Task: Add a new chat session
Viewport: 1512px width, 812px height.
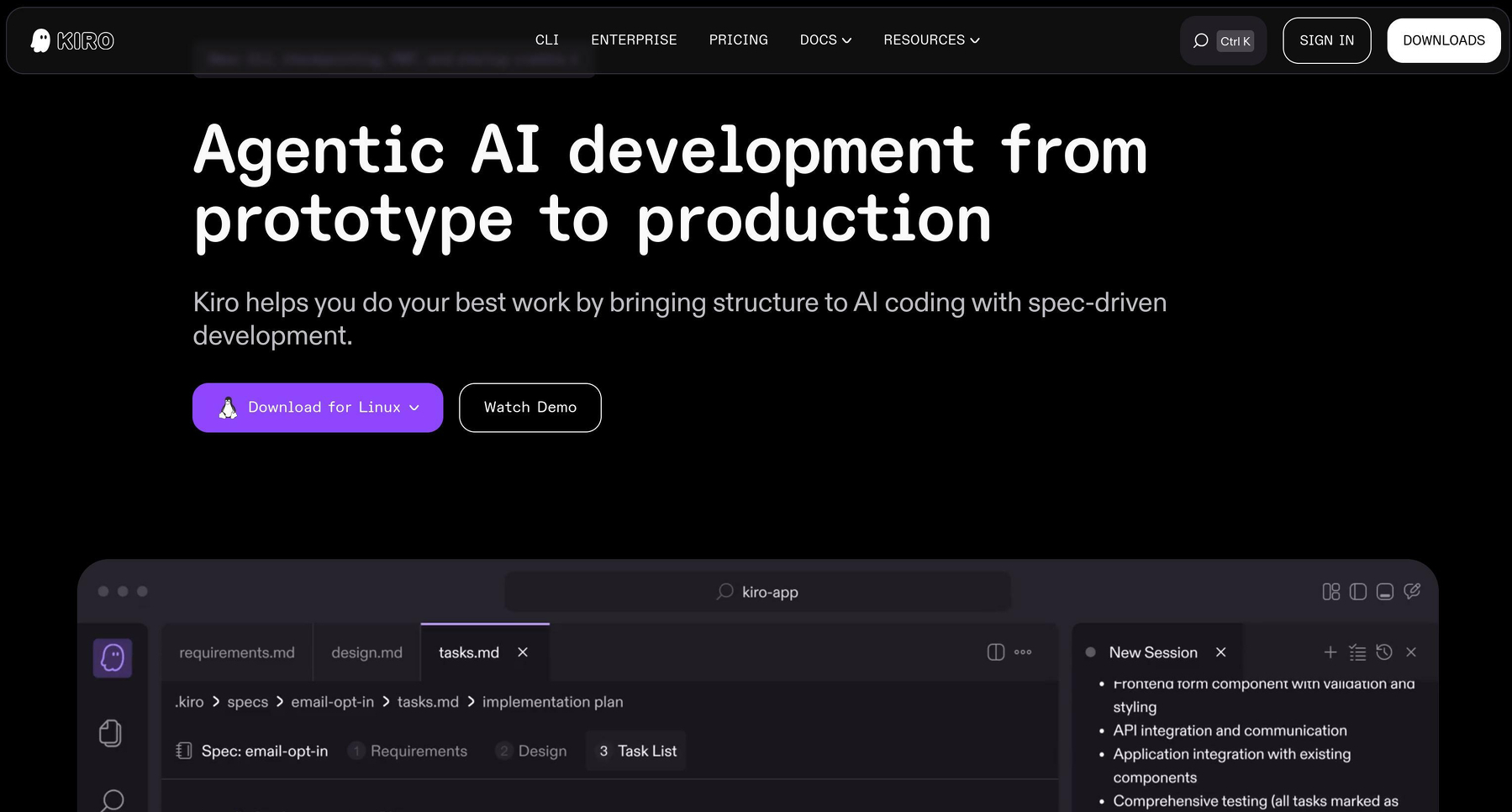Action: tap(1330, 652)
